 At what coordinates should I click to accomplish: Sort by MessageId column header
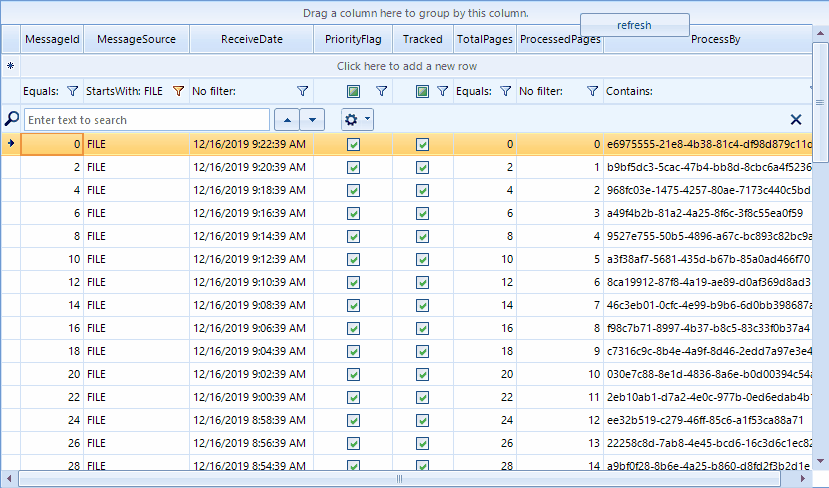click(52, 39)
